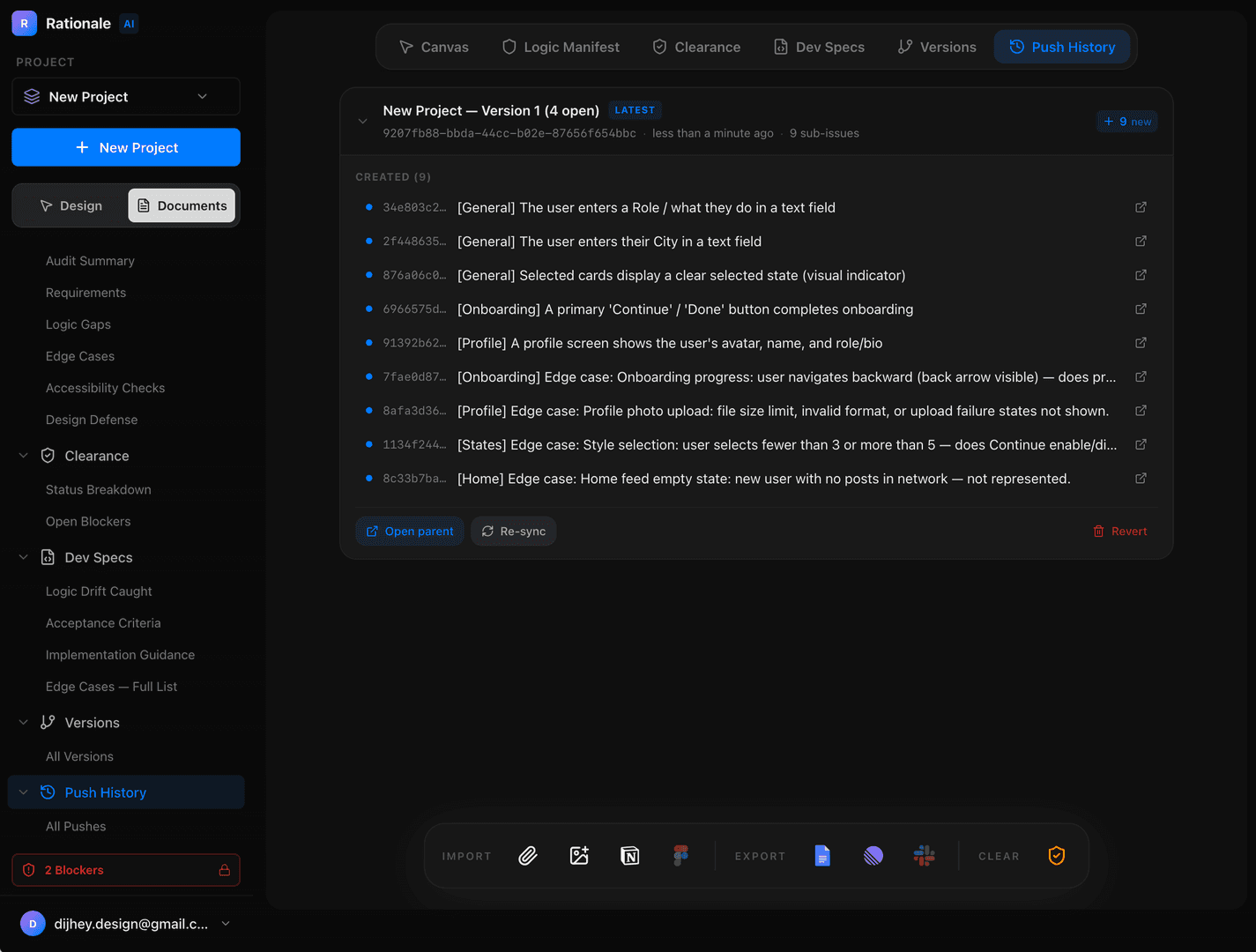Open Requirements document

(85, 293)
